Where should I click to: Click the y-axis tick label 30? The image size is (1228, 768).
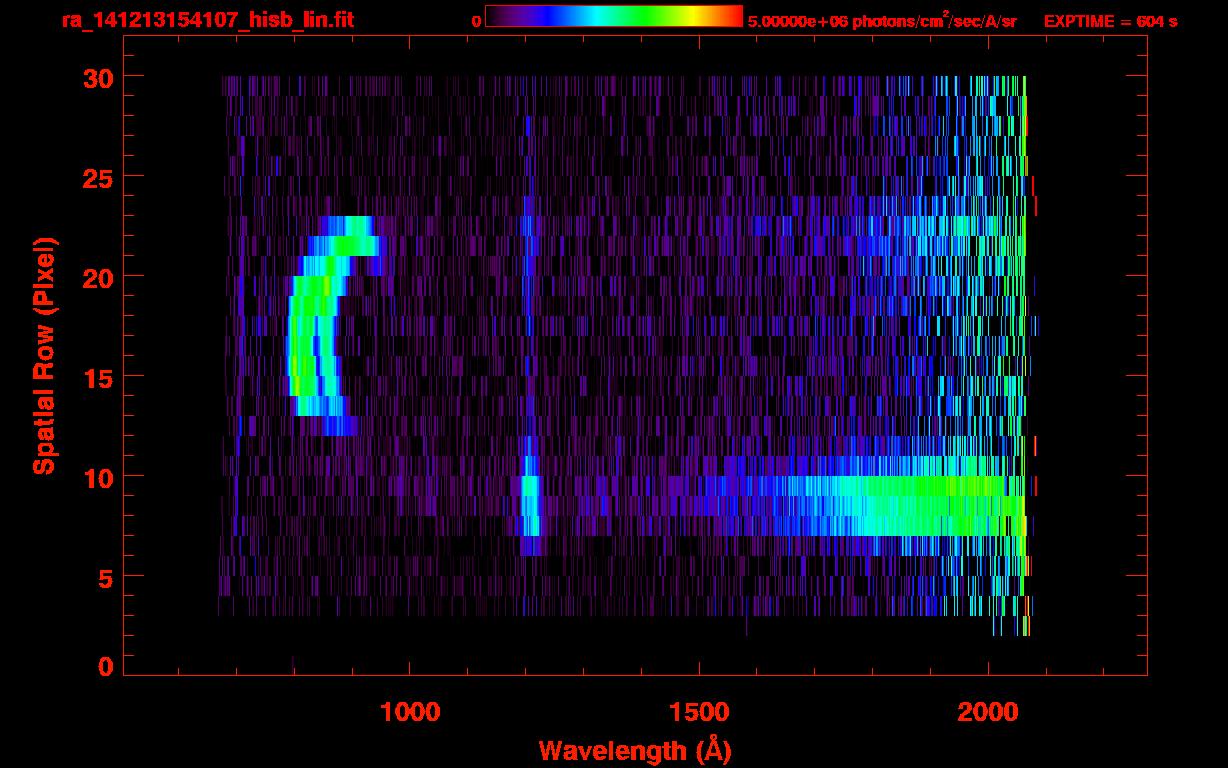click(x=96, y=77)
